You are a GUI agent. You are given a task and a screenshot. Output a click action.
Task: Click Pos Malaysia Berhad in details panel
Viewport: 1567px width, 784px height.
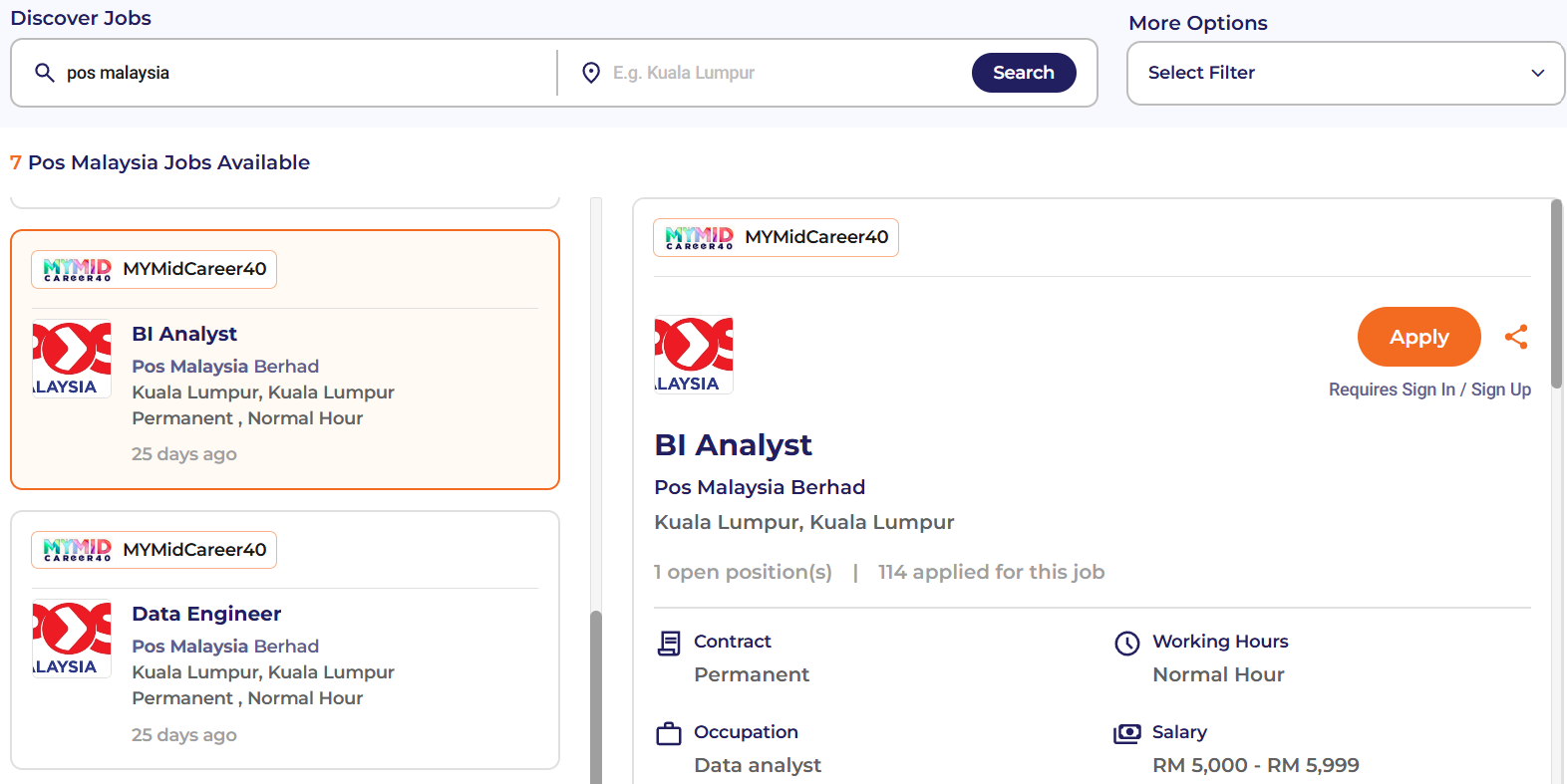760,487
